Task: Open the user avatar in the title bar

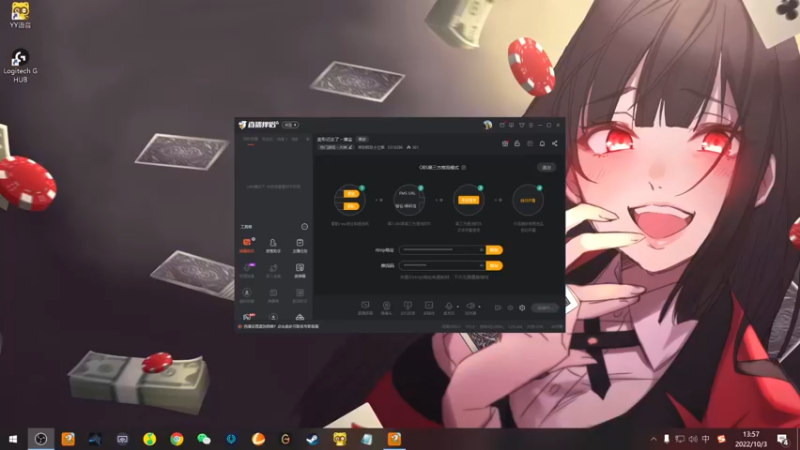Action: pyautogui.click(x=487, y=125)
